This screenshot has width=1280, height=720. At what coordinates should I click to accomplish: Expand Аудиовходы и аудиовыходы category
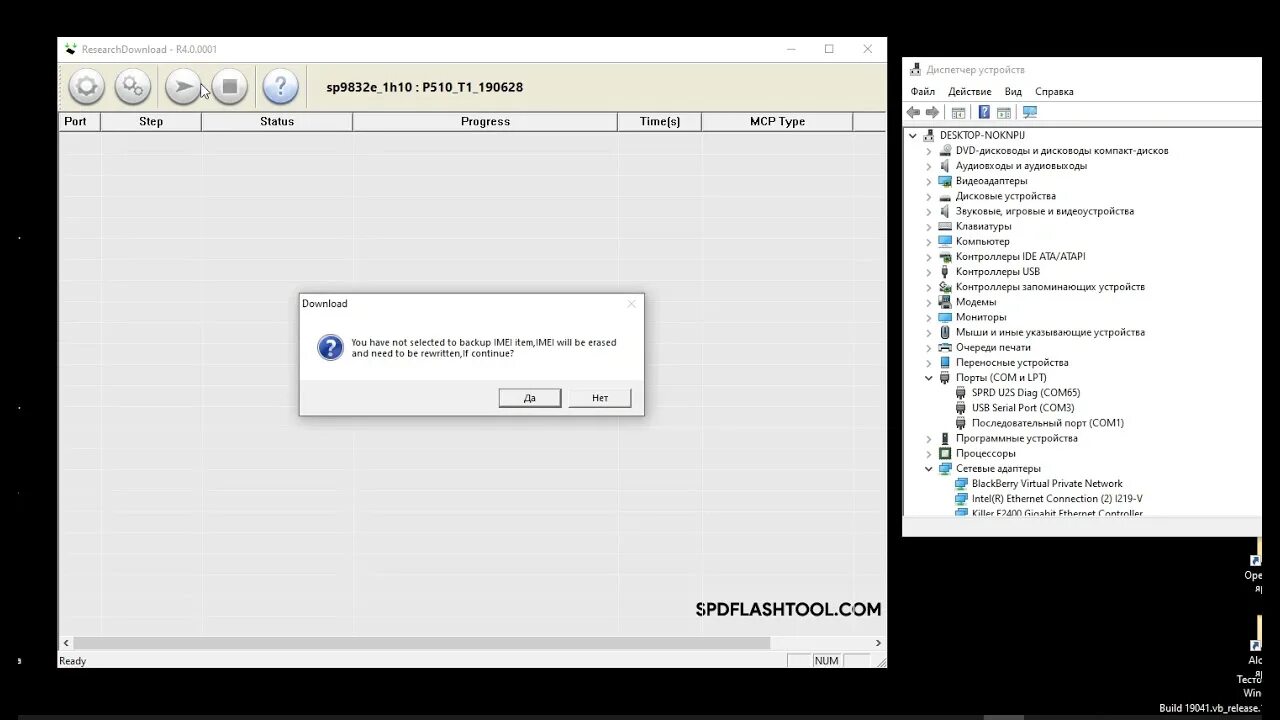[x=928, y=166]
